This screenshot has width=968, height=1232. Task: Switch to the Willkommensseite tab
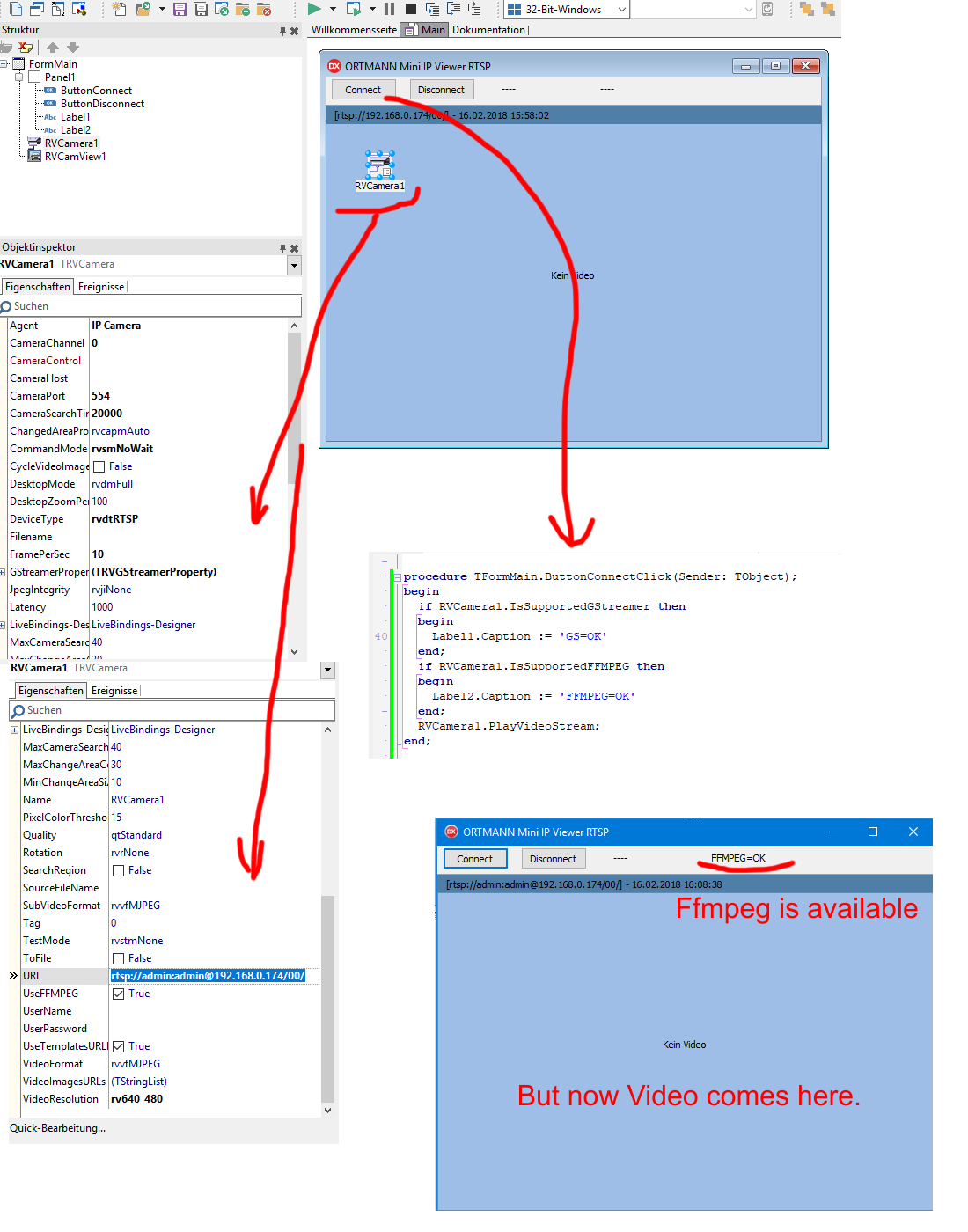click(354, 30)
